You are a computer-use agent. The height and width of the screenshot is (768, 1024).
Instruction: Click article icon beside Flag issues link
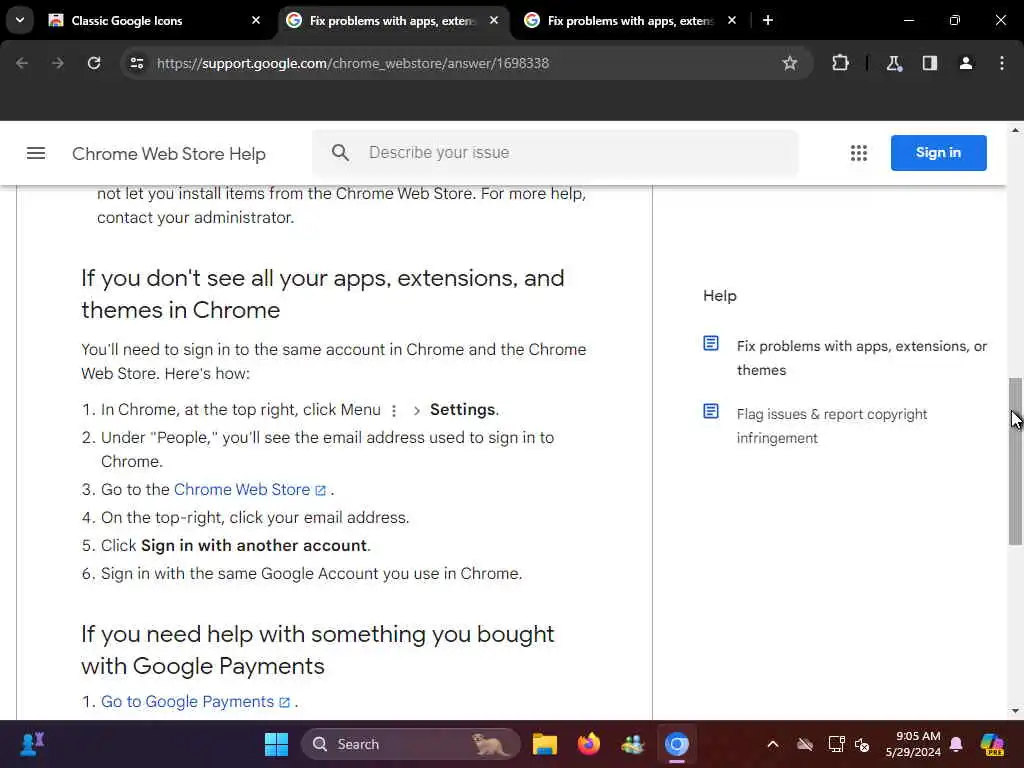pos(711,411)
